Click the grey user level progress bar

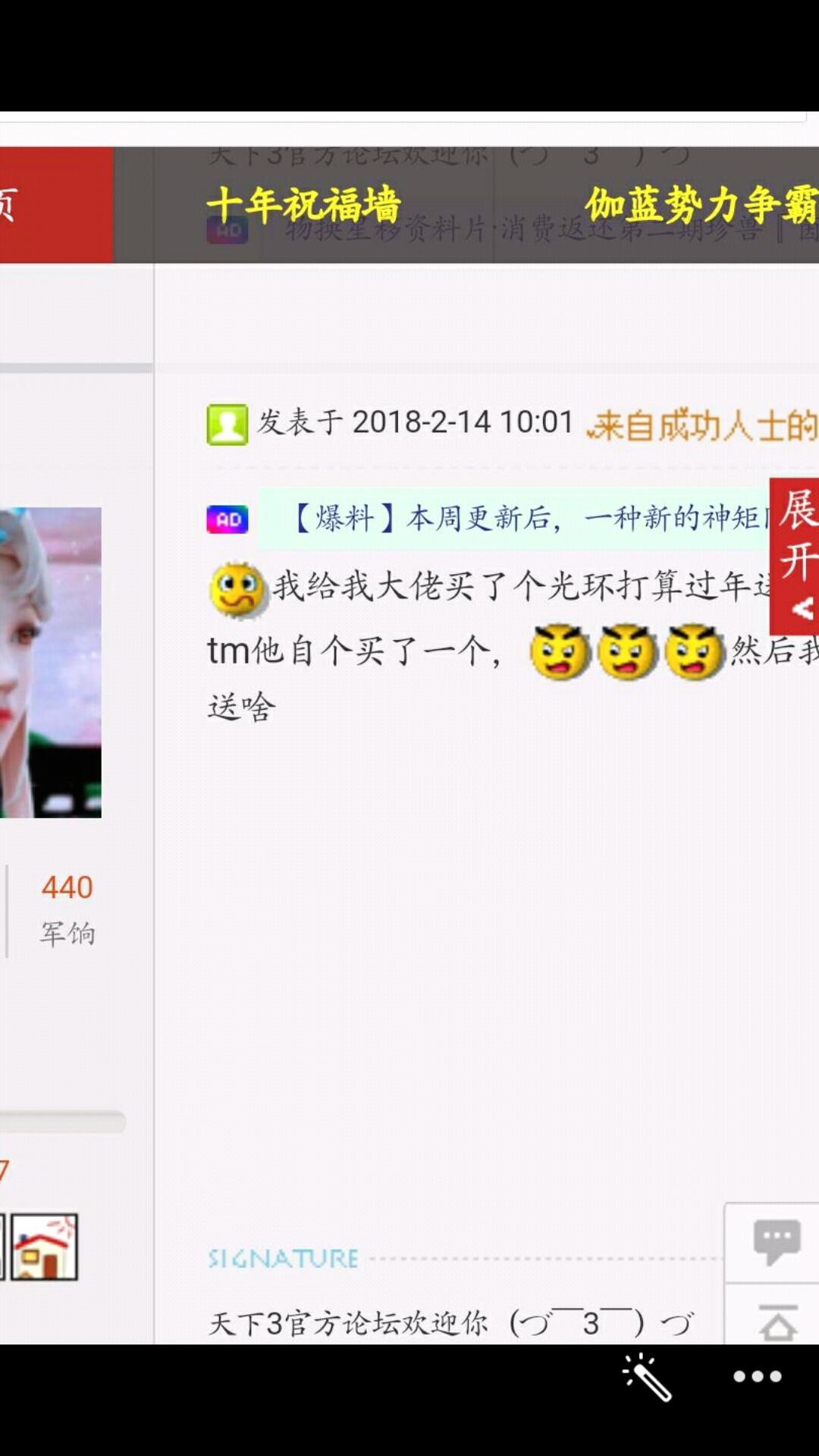pos(62,1122)
